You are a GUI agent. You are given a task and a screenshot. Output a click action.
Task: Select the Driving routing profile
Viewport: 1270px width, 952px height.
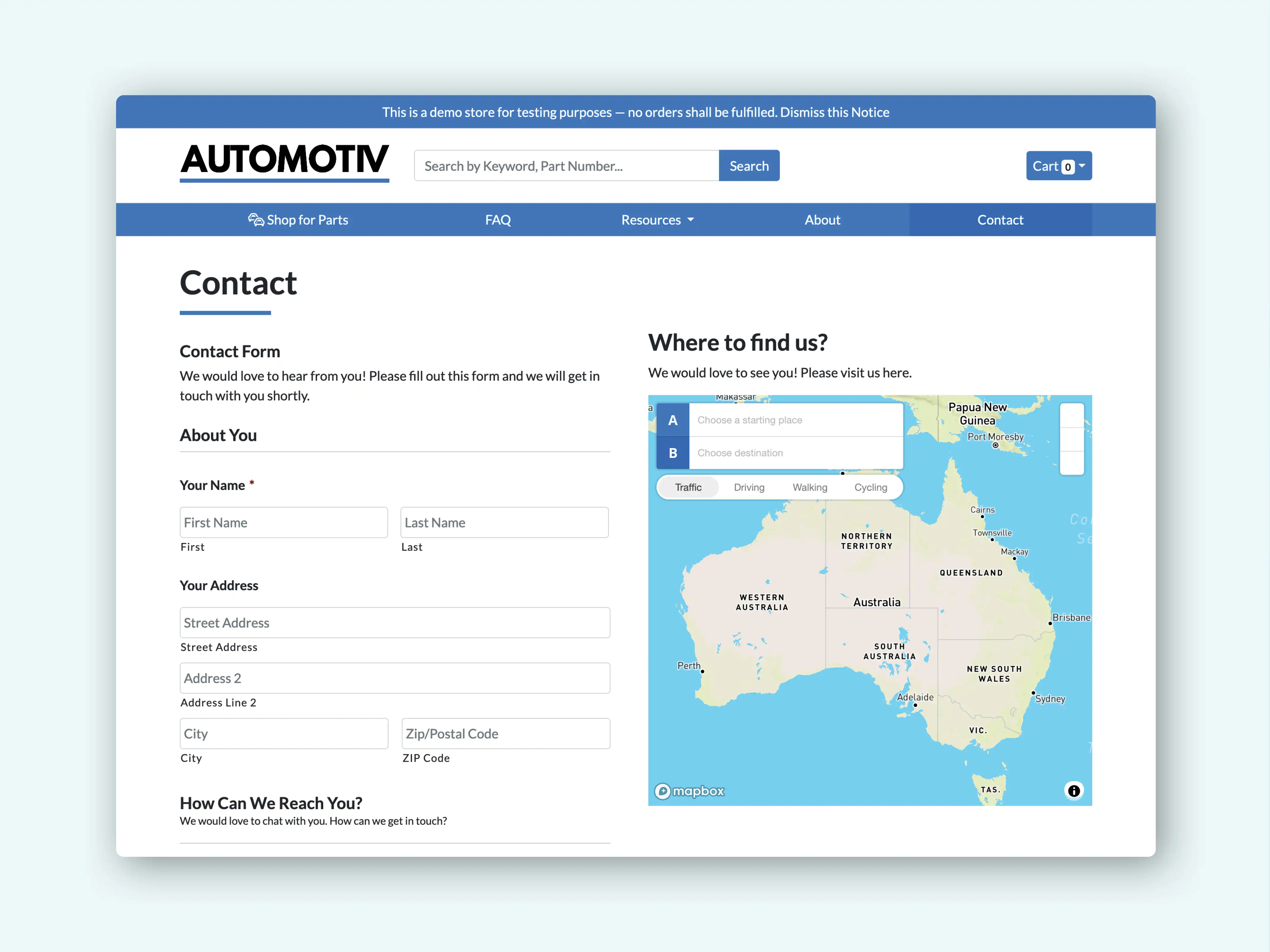pos(749,487)
